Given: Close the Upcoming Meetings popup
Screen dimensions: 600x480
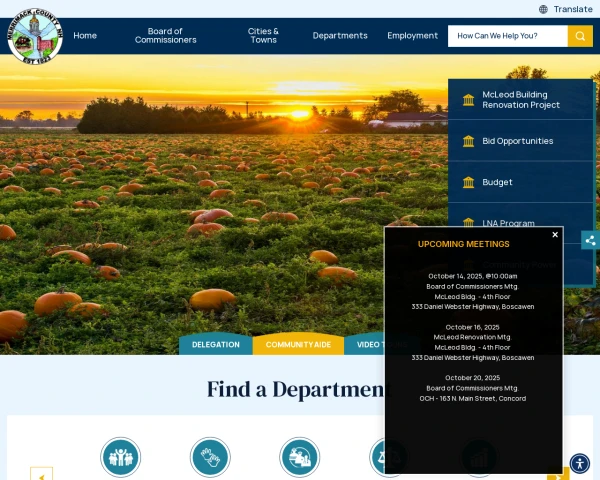Looking at the screenshot, I should click(555, 235).
